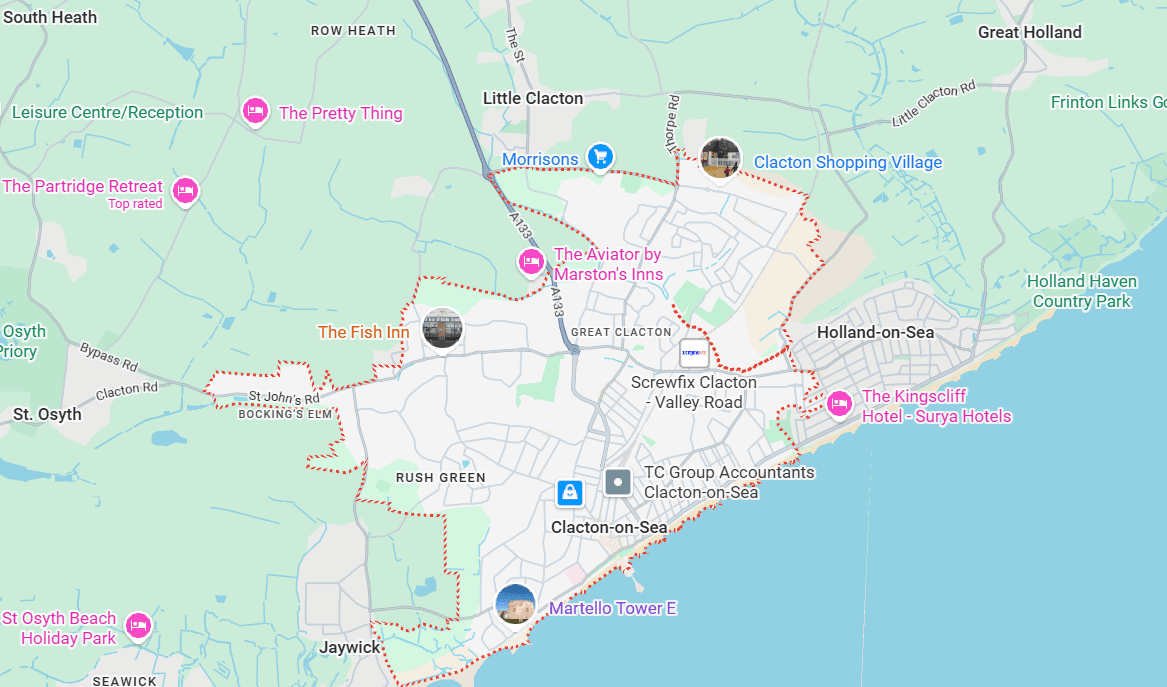Click The Aviator by Marston's Inns pin
This screenshot has height=687, width=1167.
click(531, 262)
